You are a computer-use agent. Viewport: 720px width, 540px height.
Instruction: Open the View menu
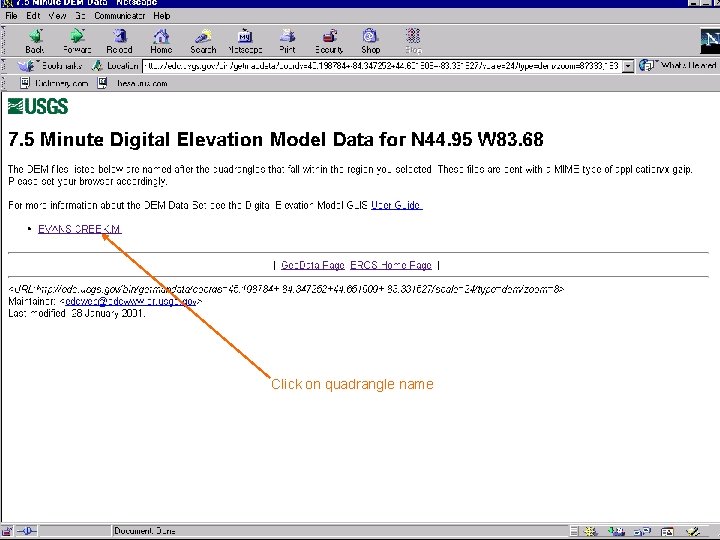[57, 16]
